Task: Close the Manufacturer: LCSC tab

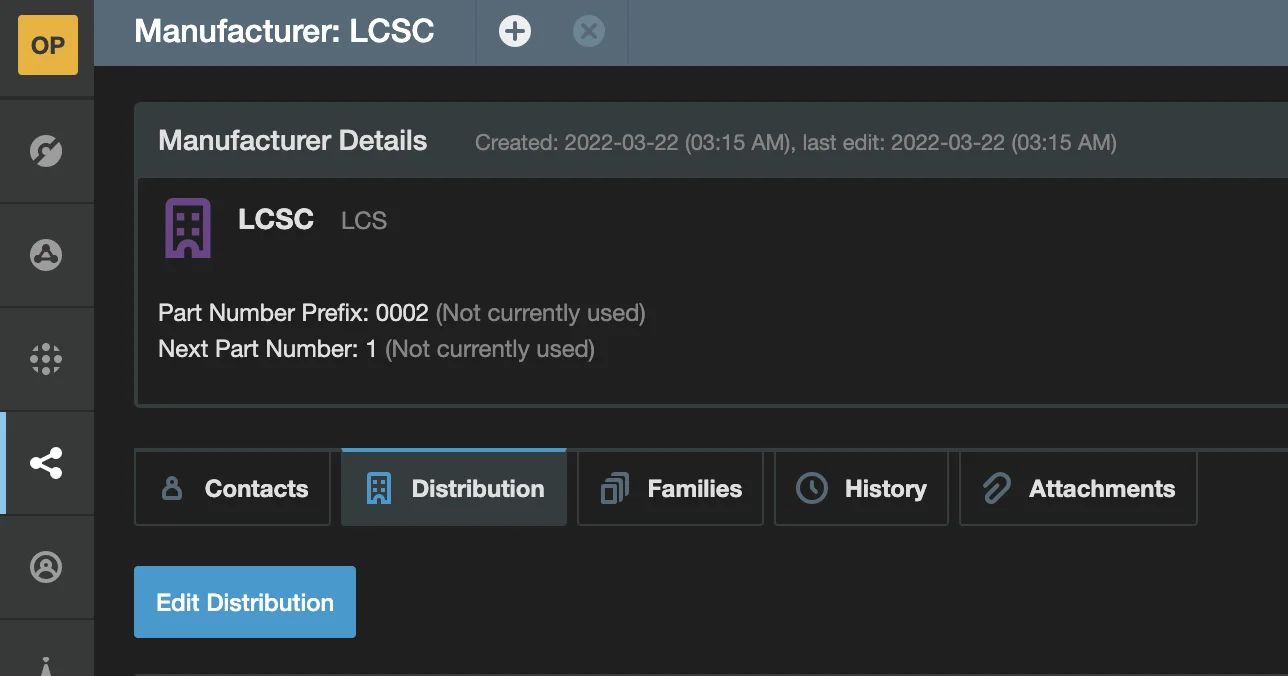Action: tap(589, 32)
